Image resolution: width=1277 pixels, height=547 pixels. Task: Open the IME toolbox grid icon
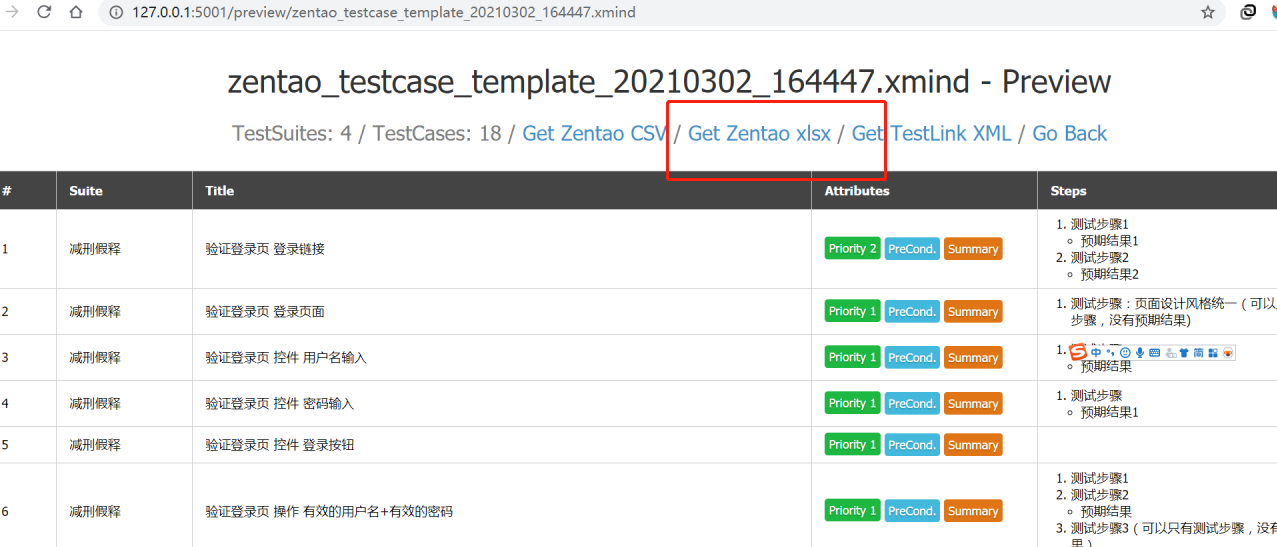1213,352
